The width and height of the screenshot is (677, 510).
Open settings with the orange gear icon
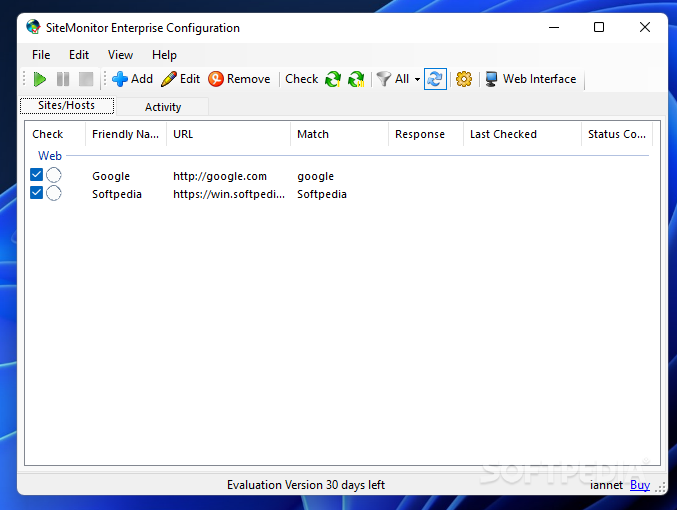464,79
